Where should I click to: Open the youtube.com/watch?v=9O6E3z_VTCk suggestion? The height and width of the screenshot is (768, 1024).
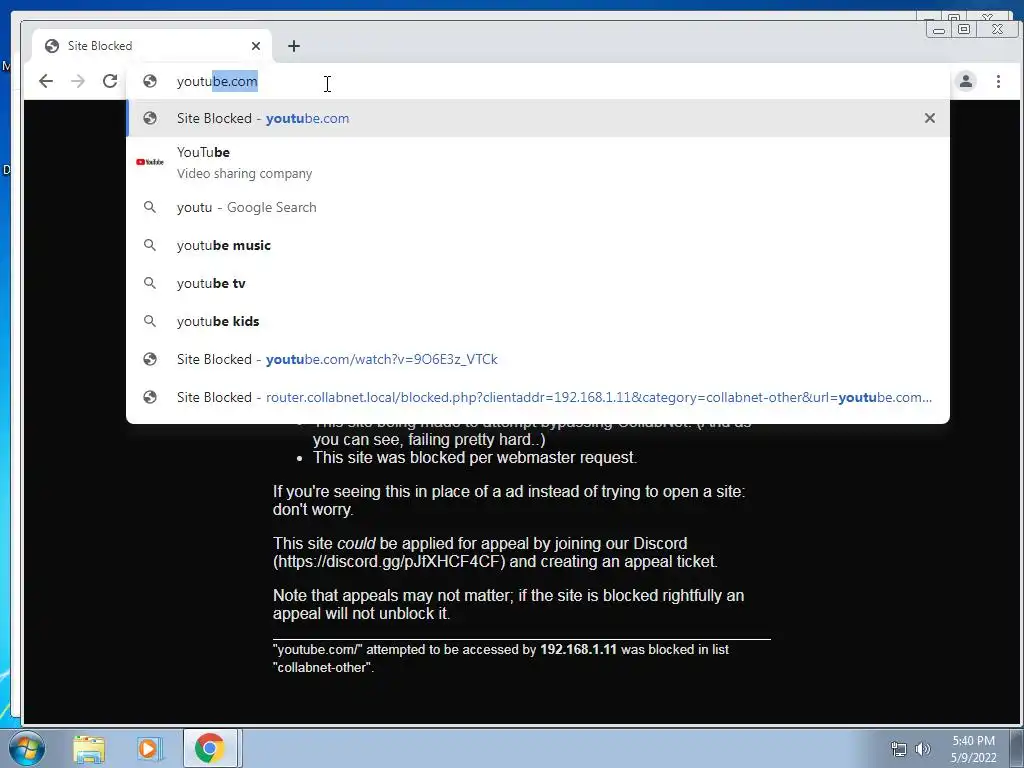pos(538,359)
